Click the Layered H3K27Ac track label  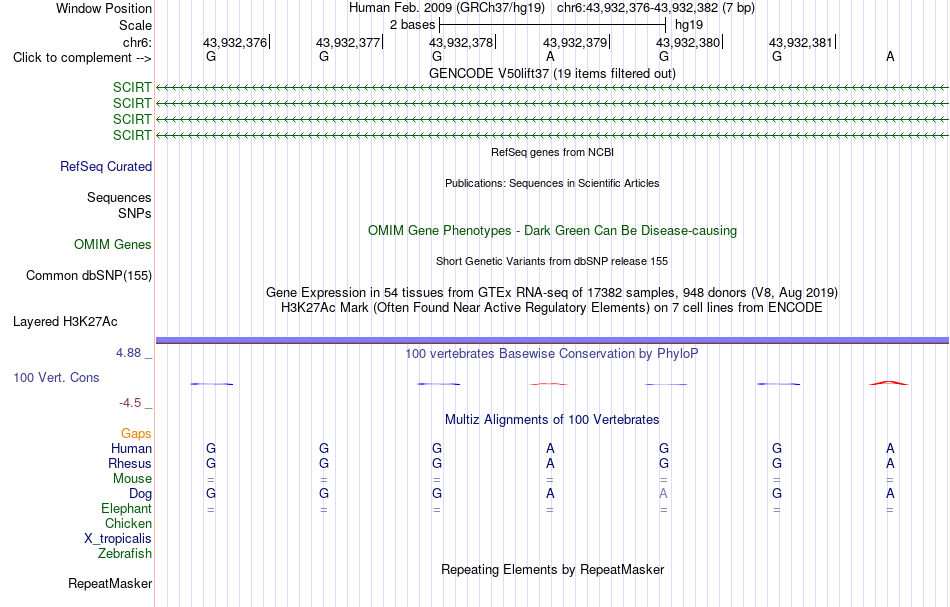65,322
